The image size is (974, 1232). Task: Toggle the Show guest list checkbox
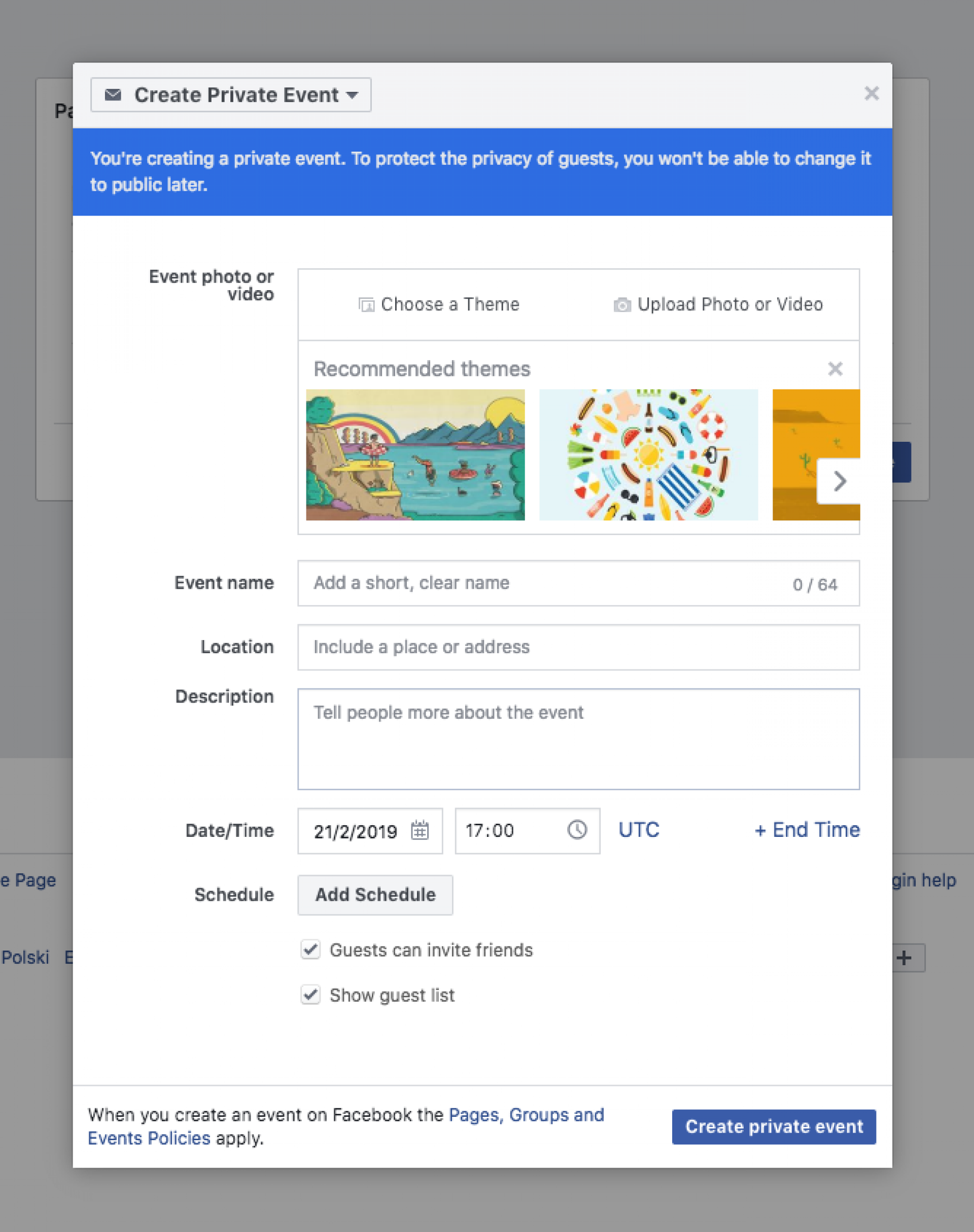coord(310,995)
